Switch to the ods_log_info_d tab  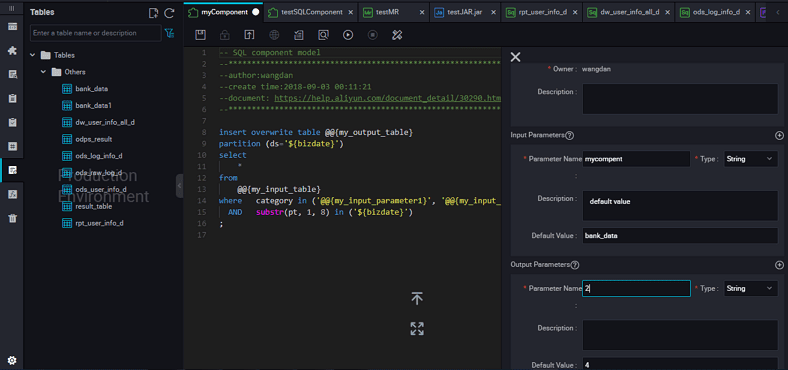coord(716,12)
